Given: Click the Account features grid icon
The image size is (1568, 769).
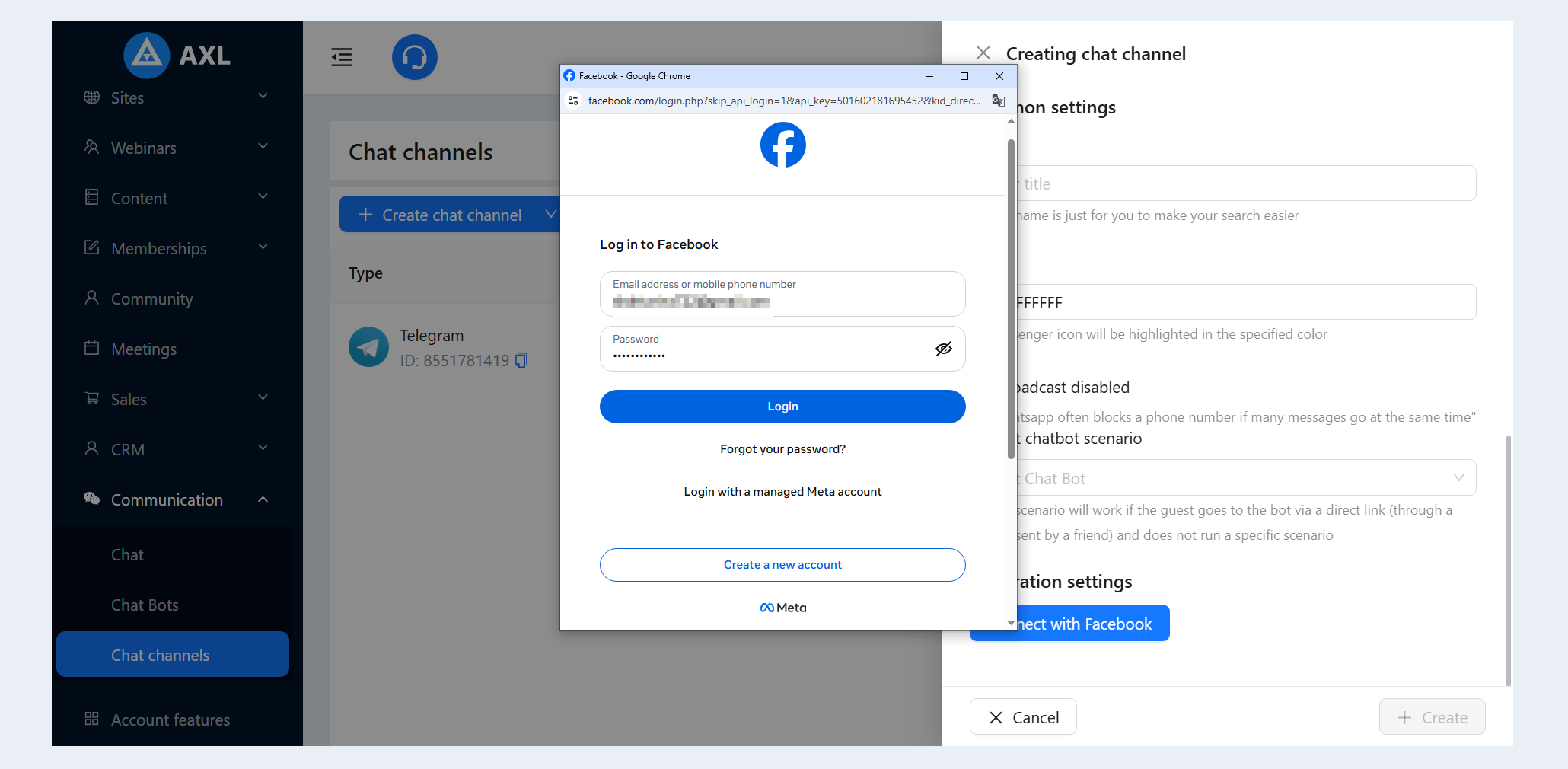Looking at the screenshot, I should pyautogui.click(x=92, y=720).
